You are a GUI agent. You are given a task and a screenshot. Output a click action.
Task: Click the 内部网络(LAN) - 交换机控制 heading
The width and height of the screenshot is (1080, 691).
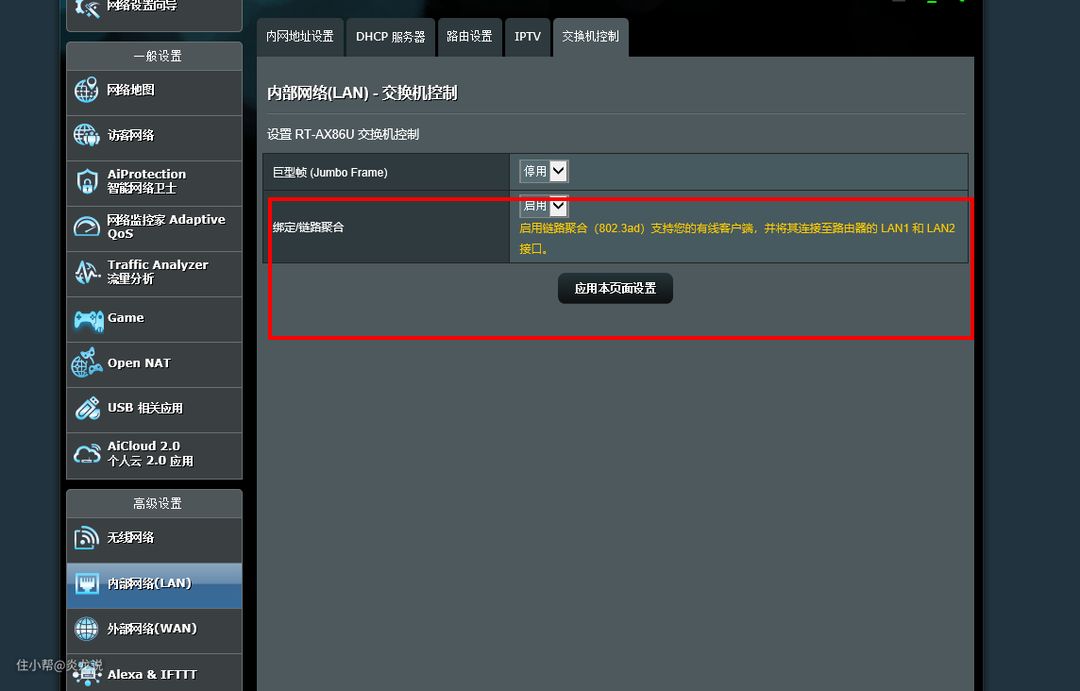point(362,93)
